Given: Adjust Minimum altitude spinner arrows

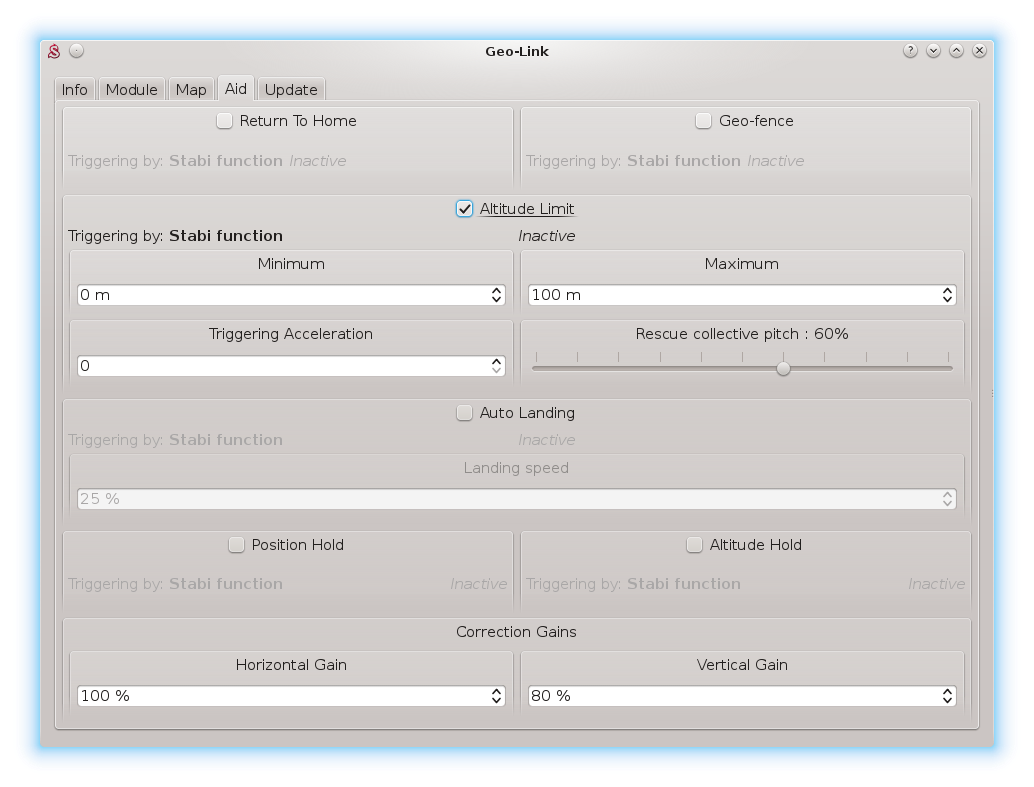Looking at the screenshot, I should pyautogui.click(x=496, y=295).
